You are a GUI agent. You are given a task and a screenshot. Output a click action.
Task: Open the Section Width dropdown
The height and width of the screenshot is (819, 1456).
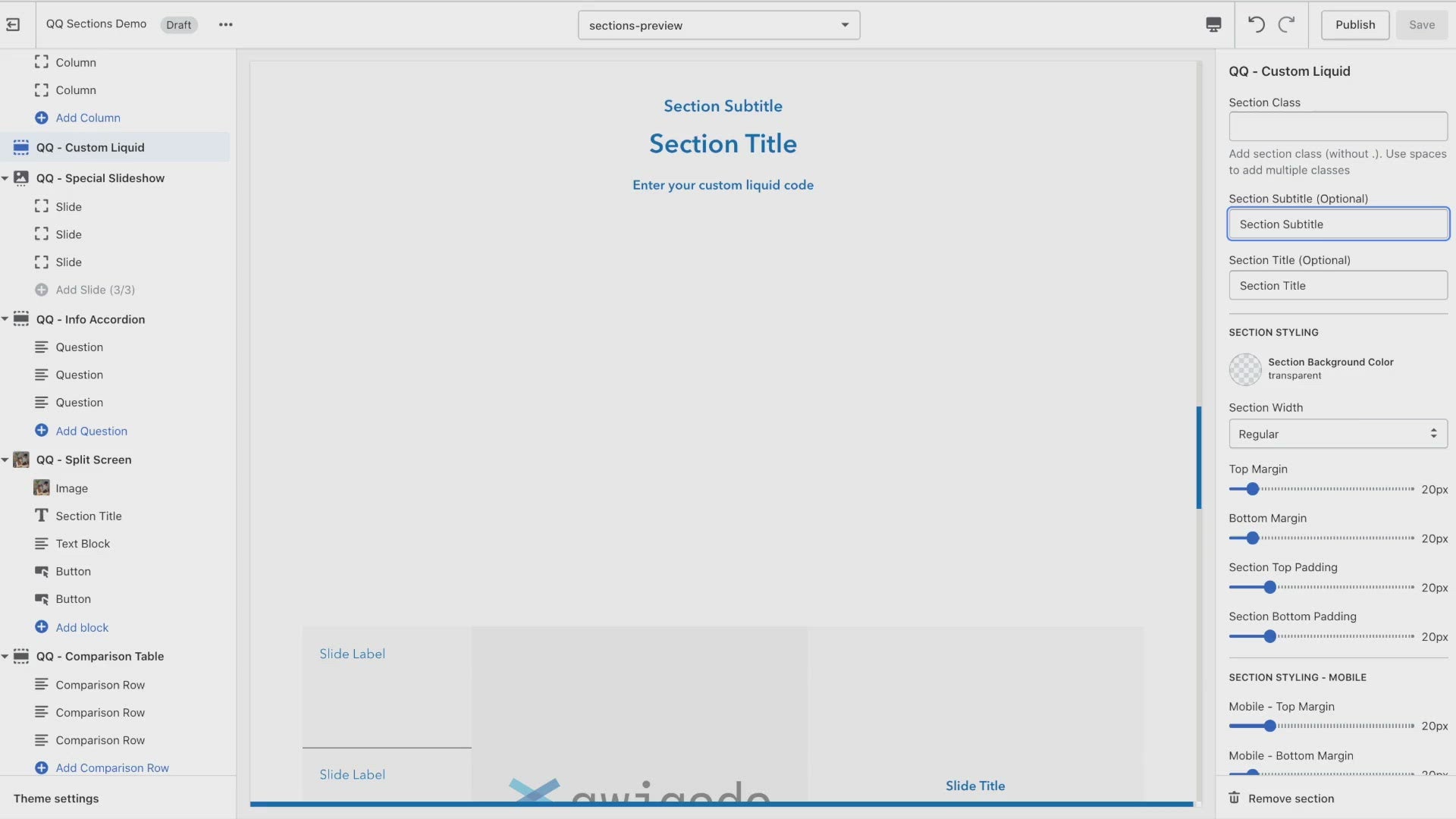1338,434
